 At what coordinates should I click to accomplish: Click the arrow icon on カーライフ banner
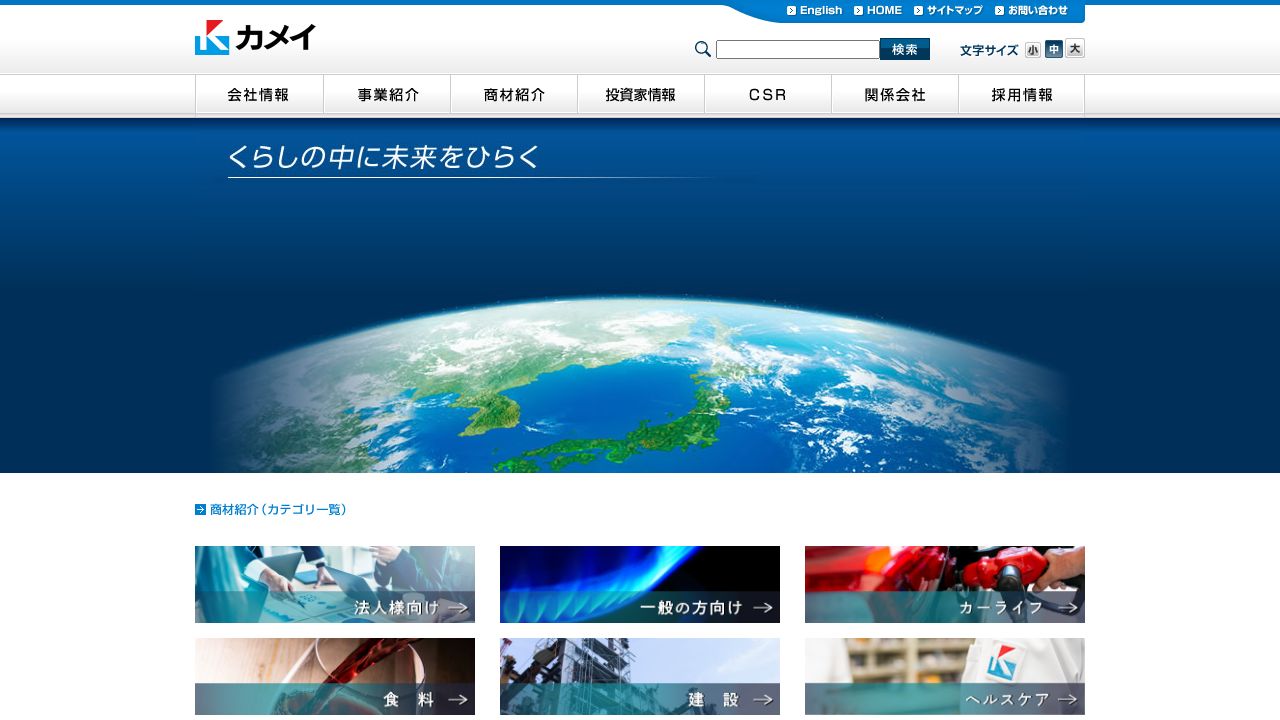[x=1068, y=607]
